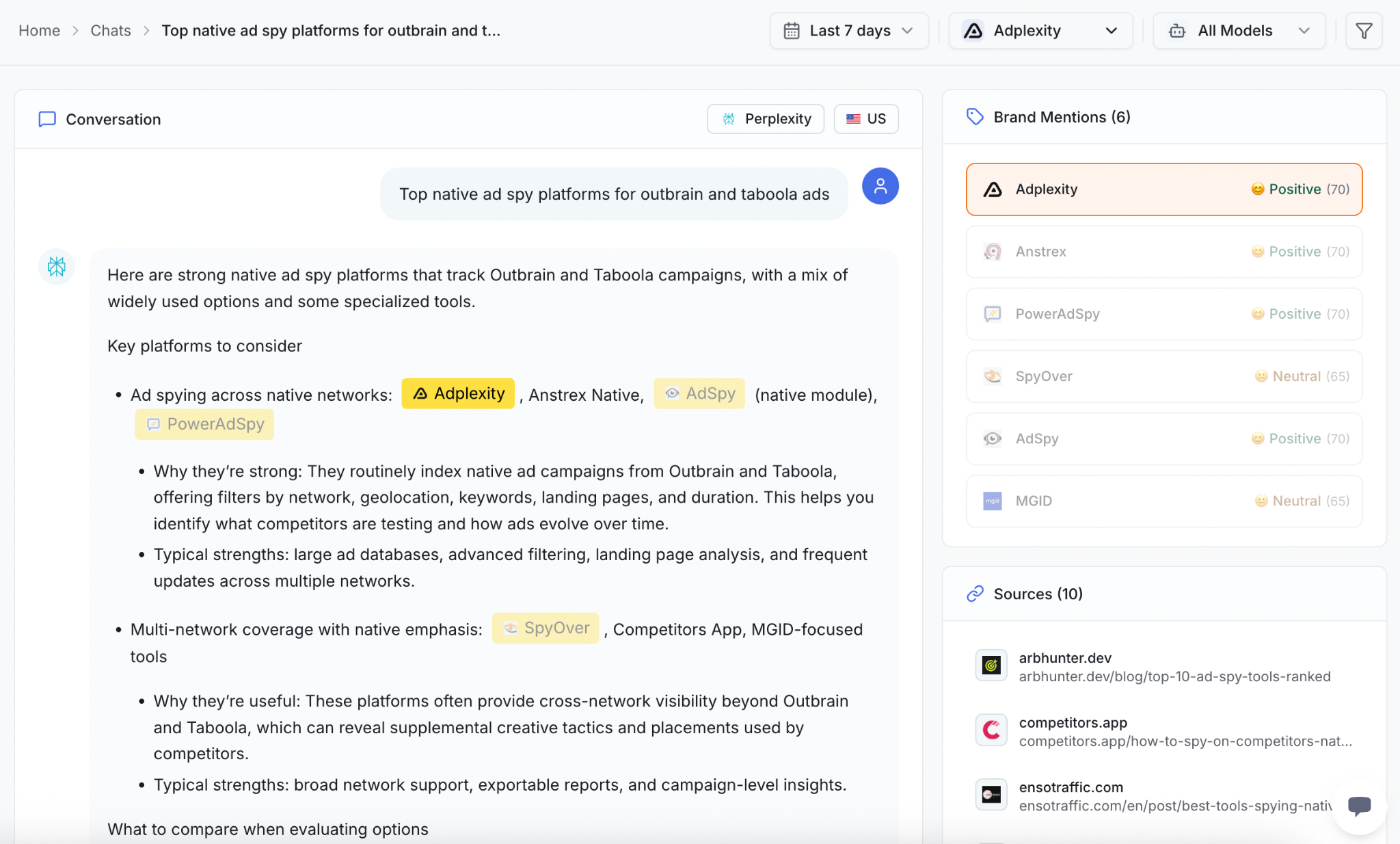
Task: Click the MGID logo icon
Action: [993, 501]
